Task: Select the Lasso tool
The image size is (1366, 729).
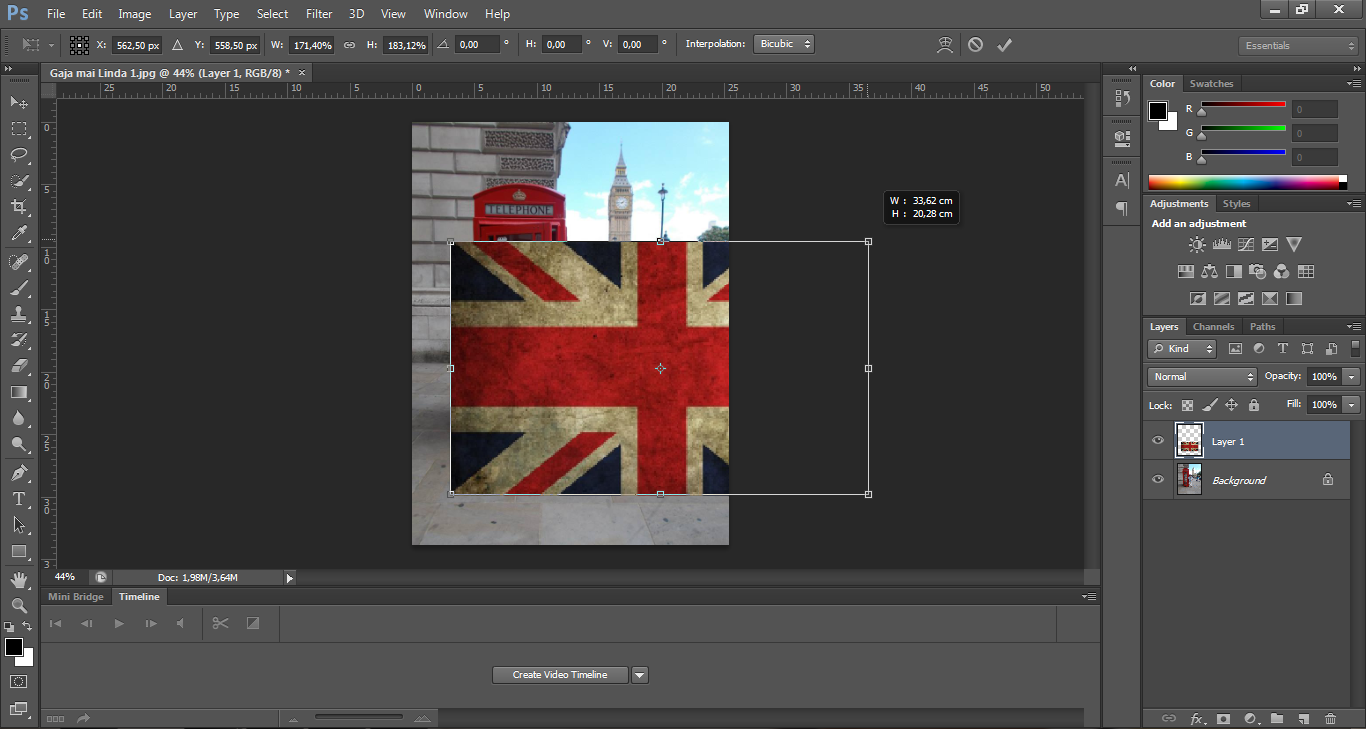Action: [x=19, y=154]
